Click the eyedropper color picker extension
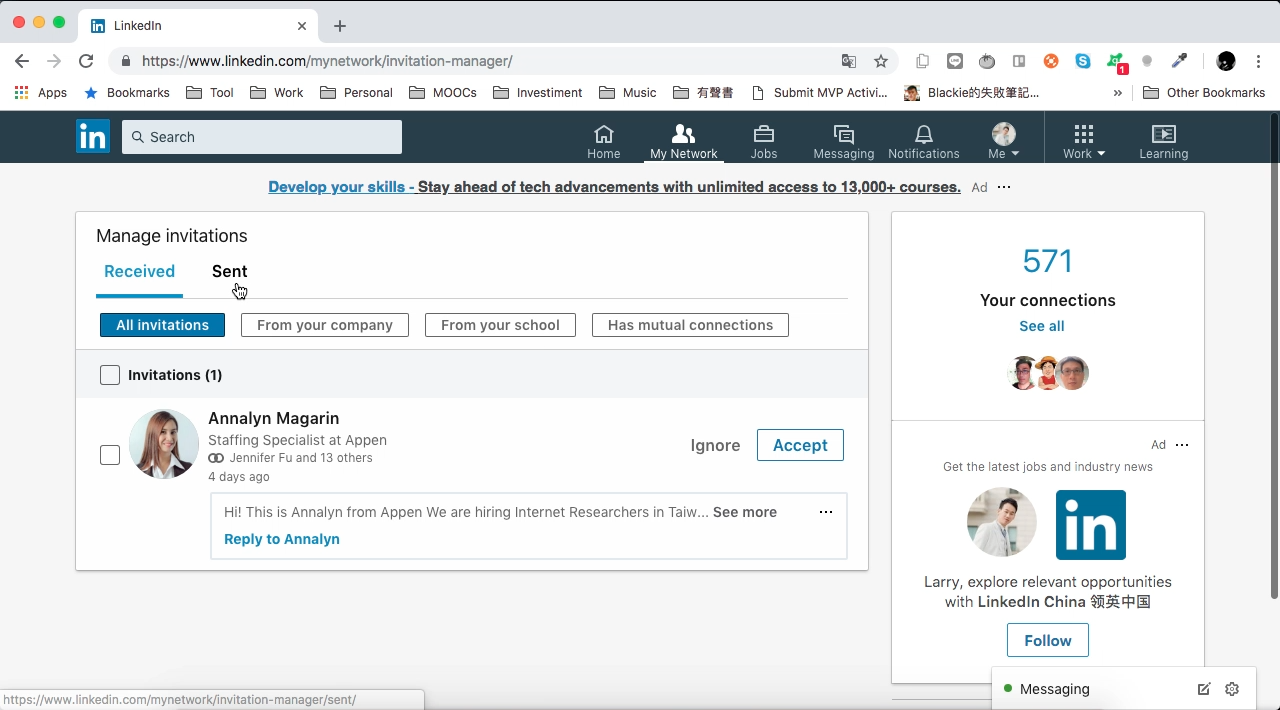This screenshot has height=710, width=1280. 1180,61
